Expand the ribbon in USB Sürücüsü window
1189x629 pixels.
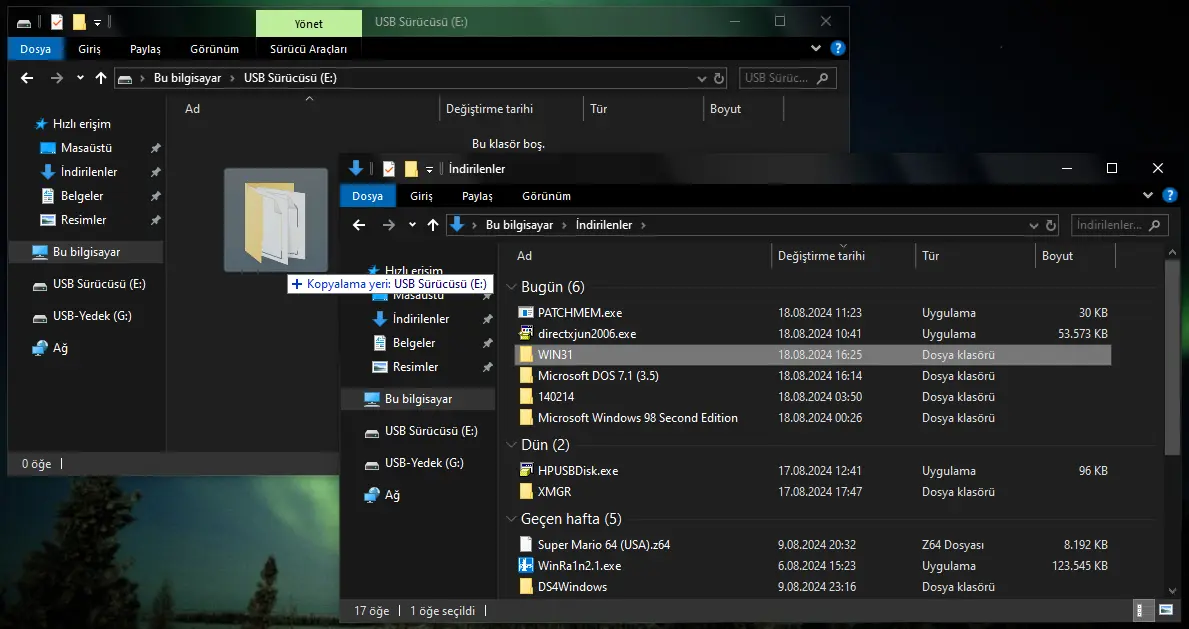[x=816, y=48]
